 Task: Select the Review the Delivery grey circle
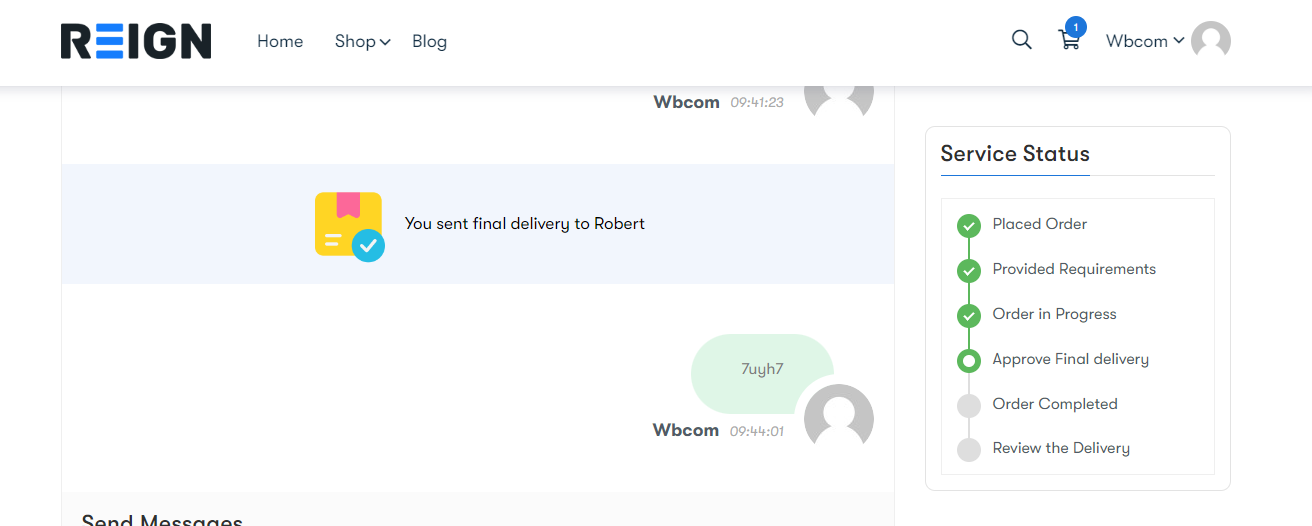point(968,450)
